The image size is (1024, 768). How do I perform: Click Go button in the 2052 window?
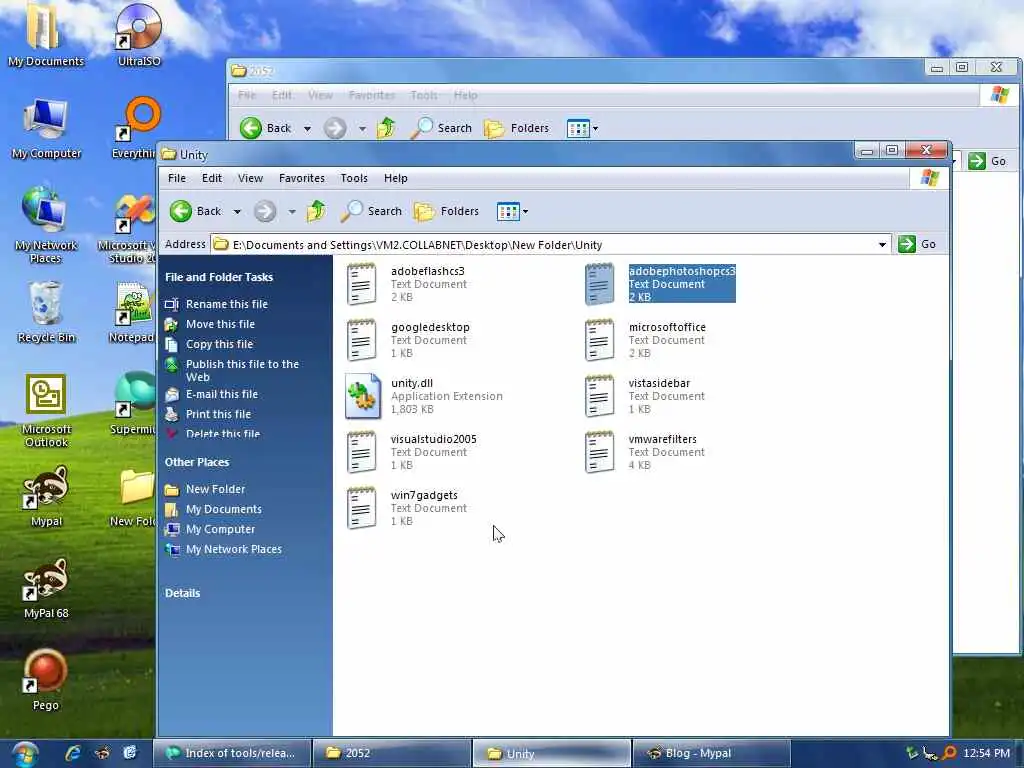point(987,161)
